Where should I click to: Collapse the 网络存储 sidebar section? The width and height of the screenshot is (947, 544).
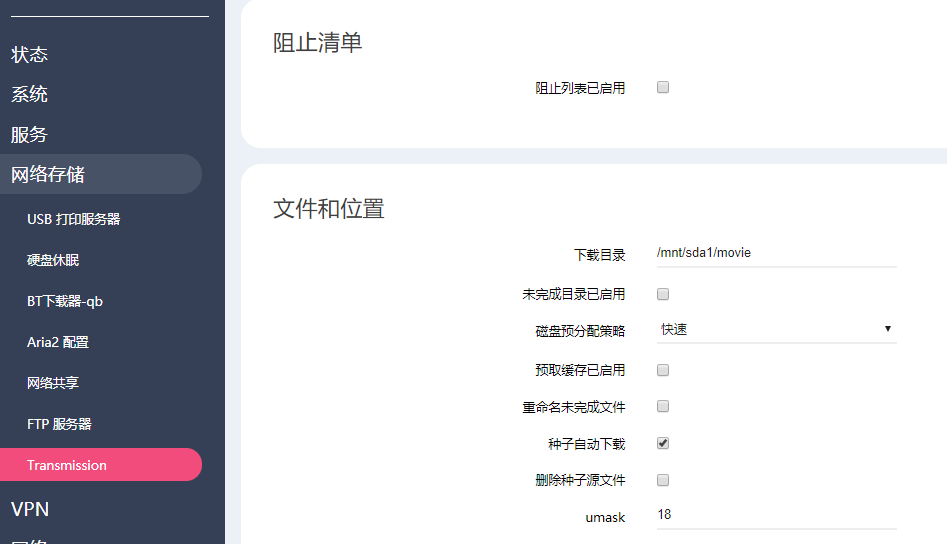48,174
